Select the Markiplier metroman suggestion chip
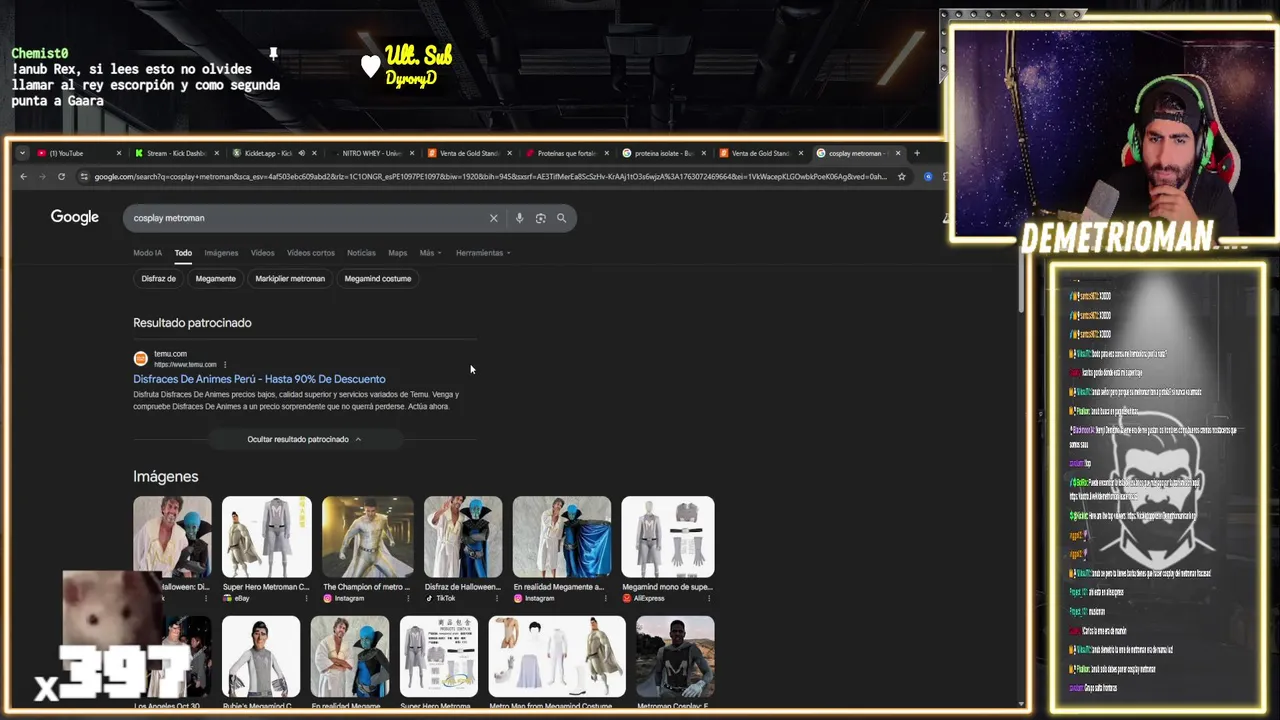Screen dimensions: 1280x720 point(290,279)
